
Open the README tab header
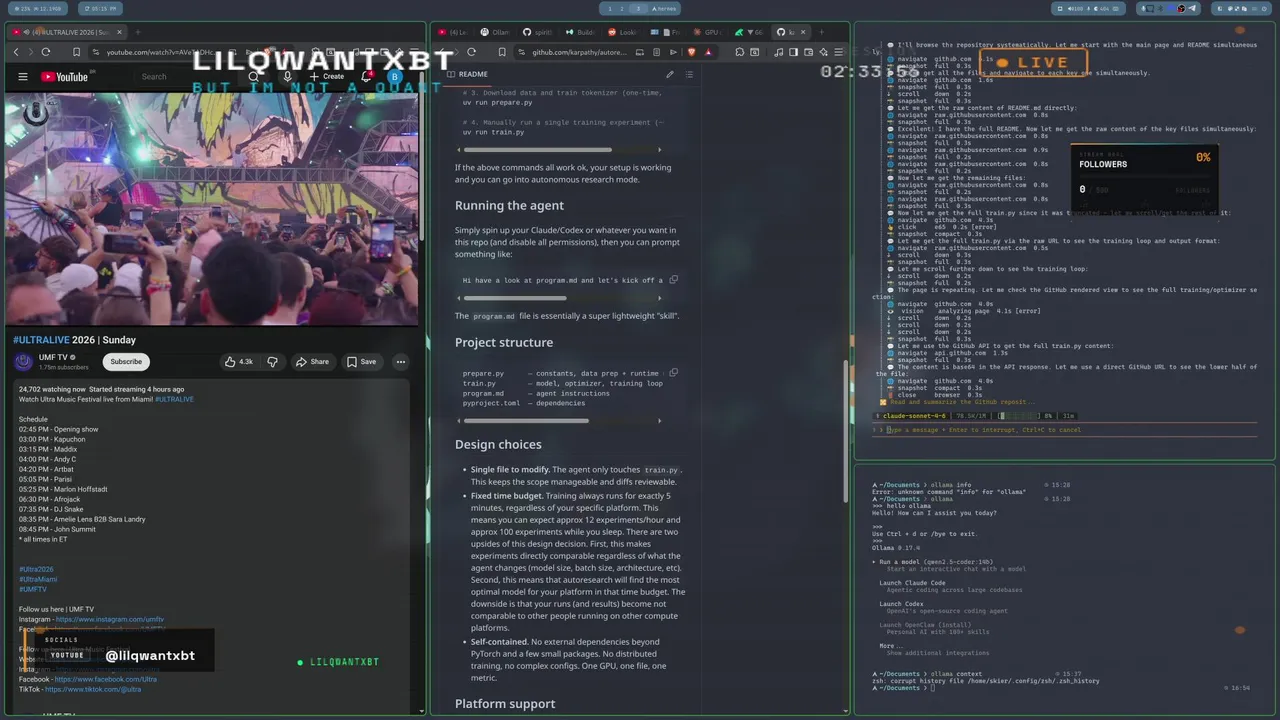tap(468, 74)
